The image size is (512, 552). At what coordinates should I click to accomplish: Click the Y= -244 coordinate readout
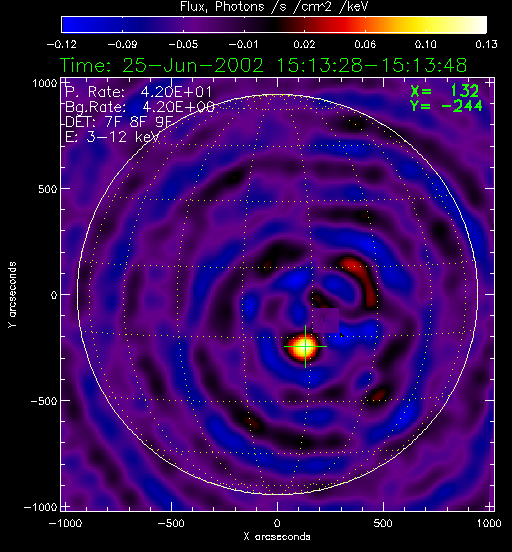[446, 106]
